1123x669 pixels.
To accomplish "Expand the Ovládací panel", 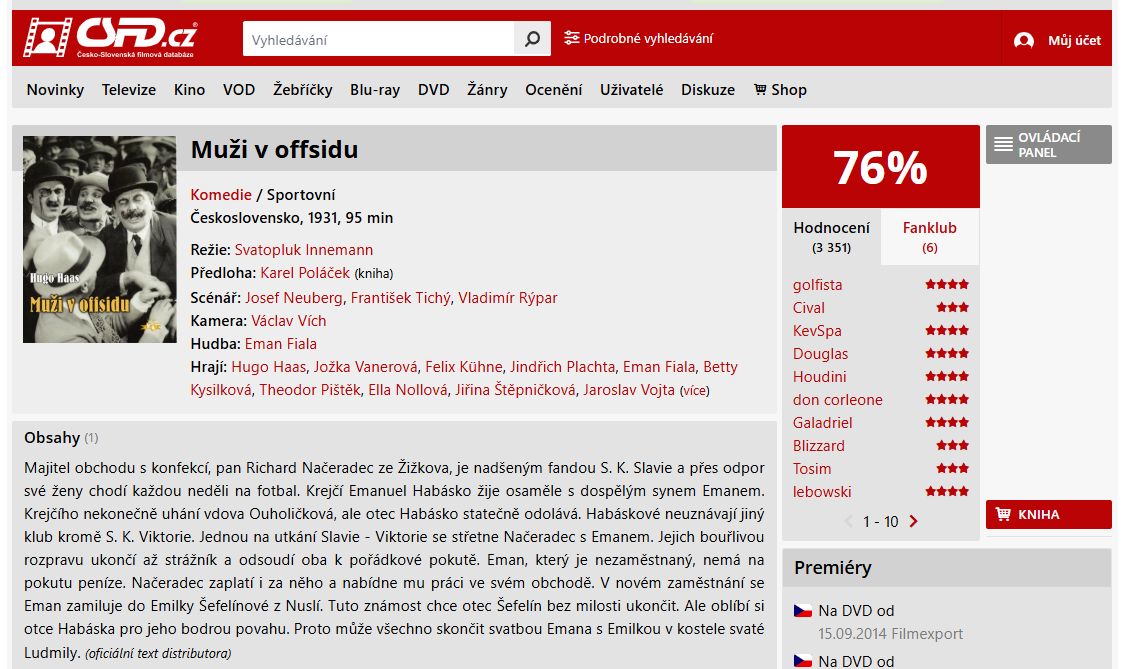I will tap(1049, 145).
